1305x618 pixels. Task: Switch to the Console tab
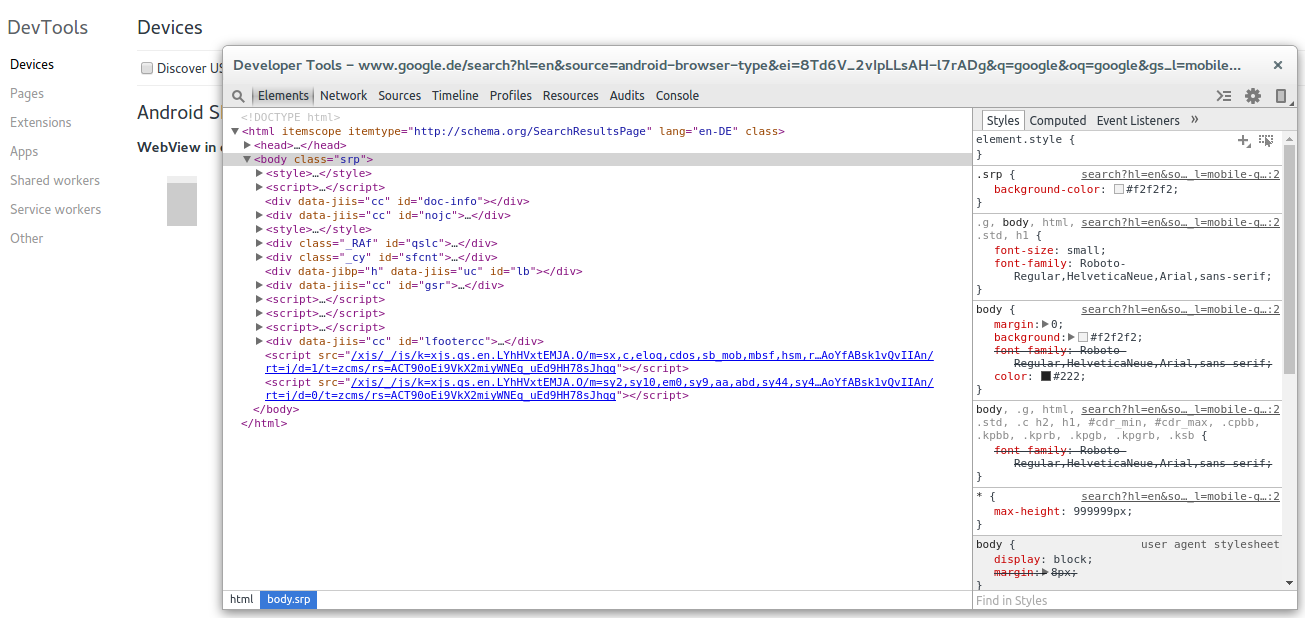point(678,96)
